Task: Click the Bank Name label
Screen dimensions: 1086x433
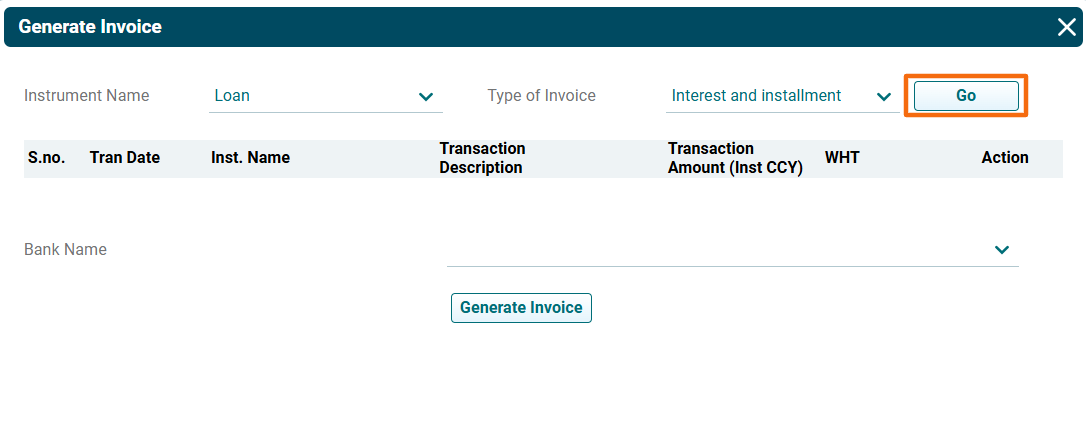Action: coord(65,250)
